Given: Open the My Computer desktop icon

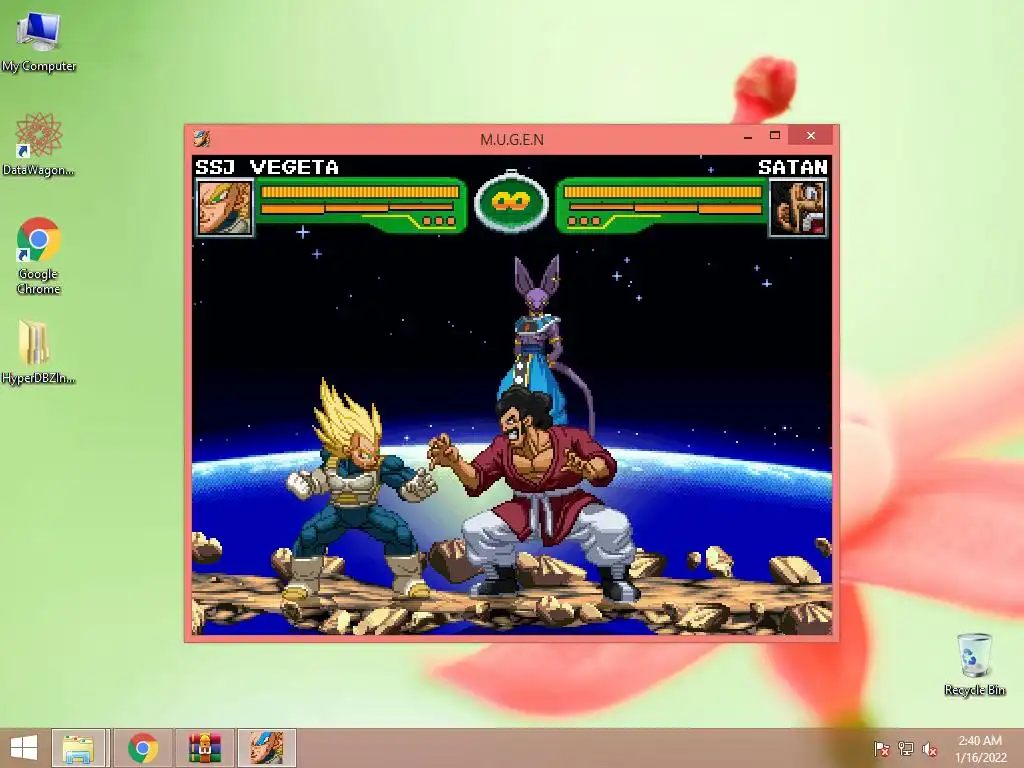Looking at the screenshot, I should [39, 40].
